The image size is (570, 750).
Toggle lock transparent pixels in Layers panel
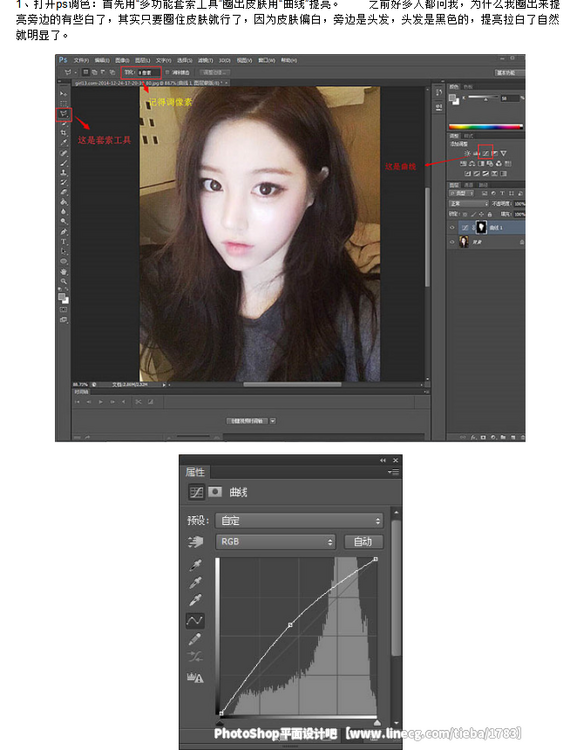click(x=465, y=214)
